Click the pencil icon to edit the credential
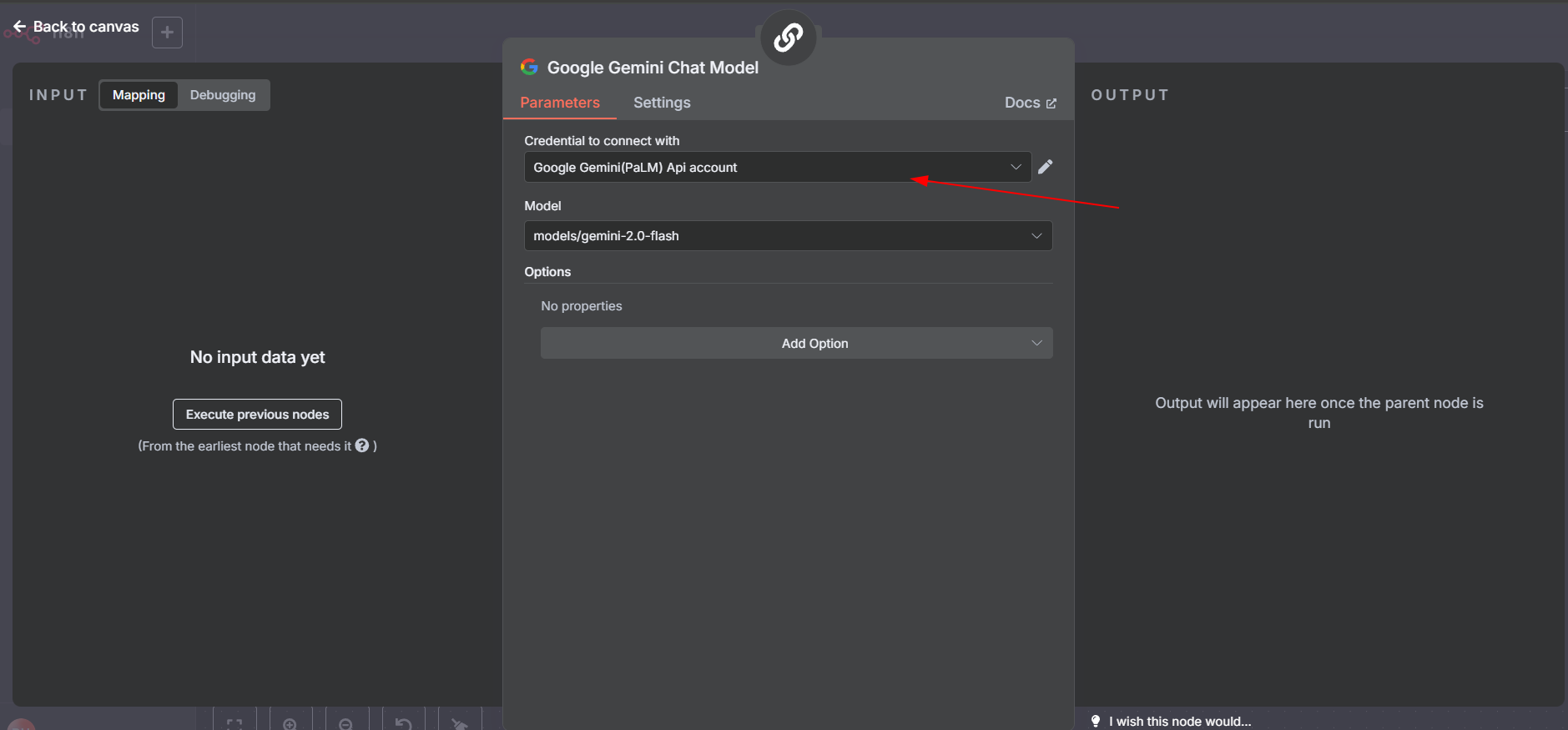This screenshot has width=1568, height=730. pos(1045,167)
